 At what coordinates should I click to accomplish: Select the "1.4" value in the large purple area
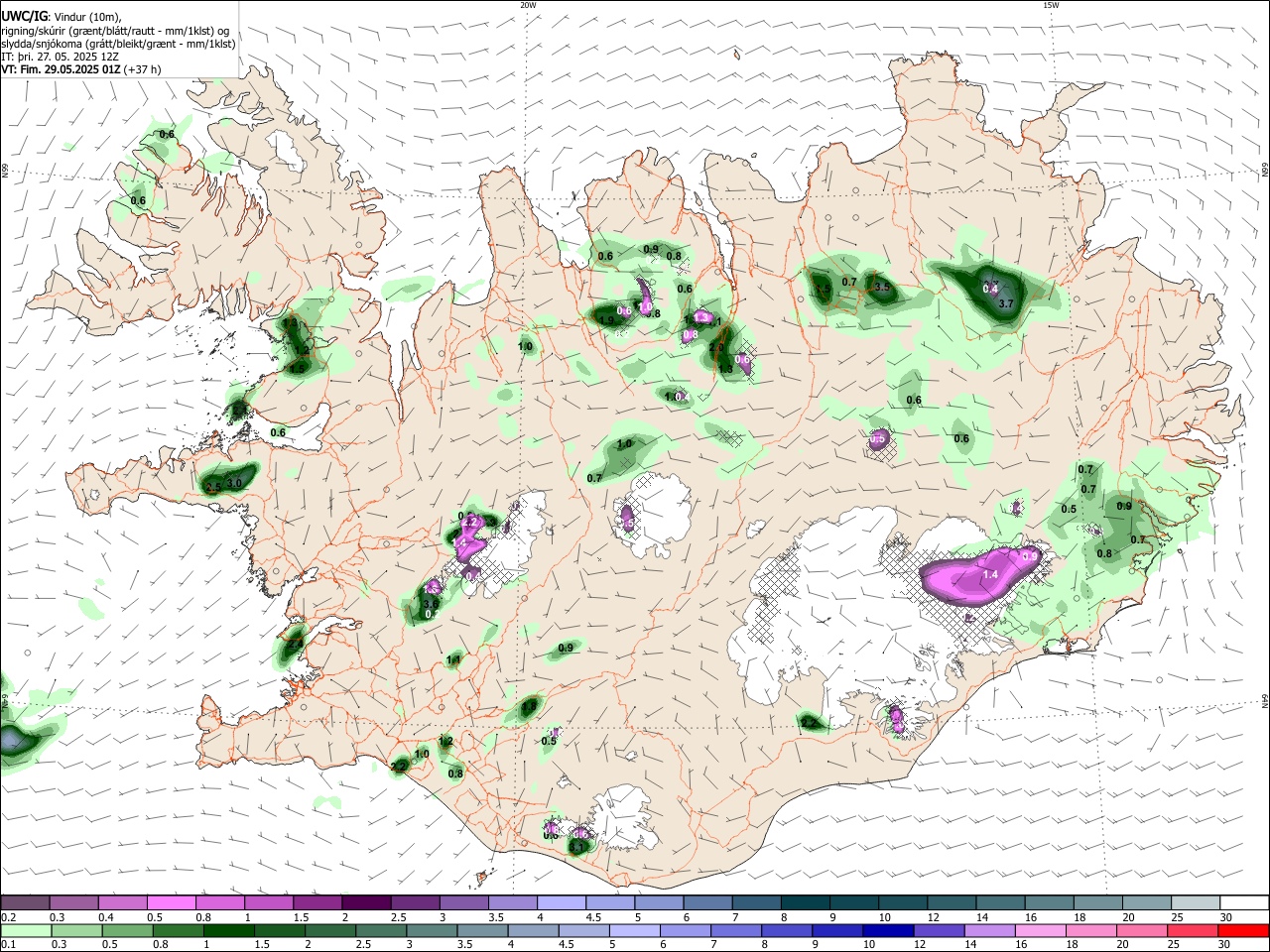990,574
